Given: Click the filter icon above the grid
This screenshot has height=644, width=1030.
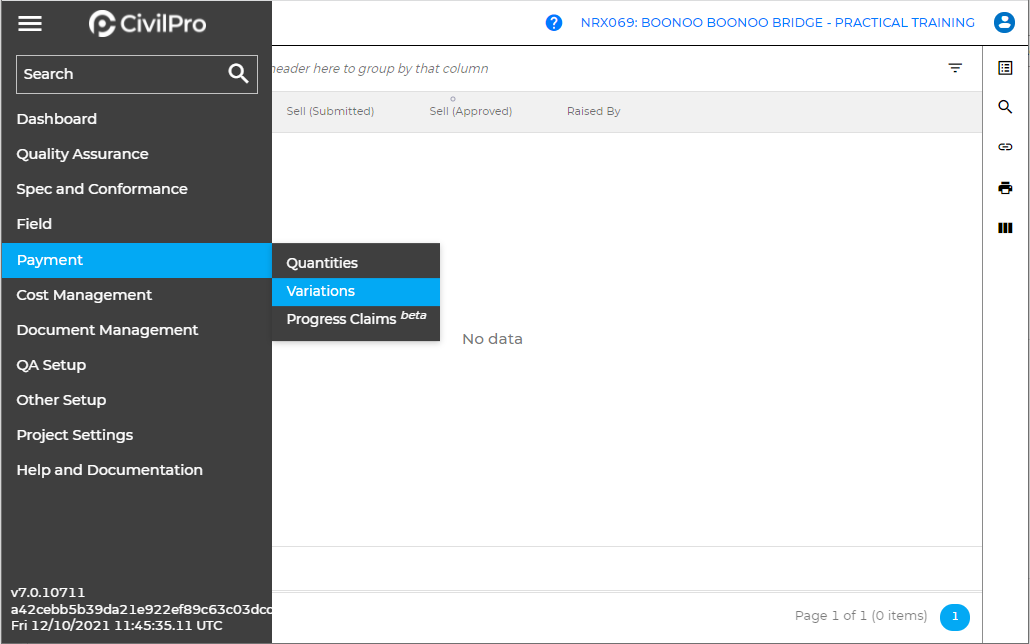Looking at the screenshot, I should click(955, 68).
